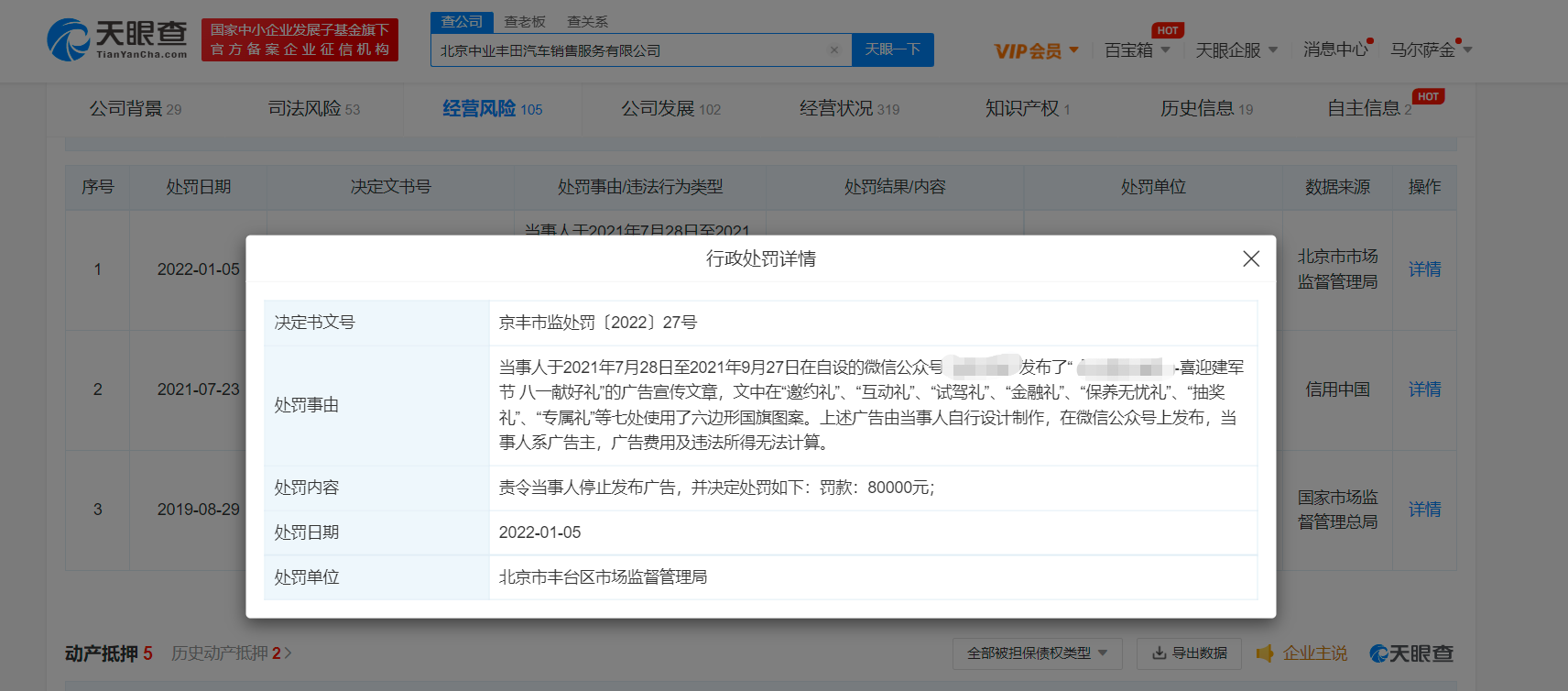
Task: Click dialog penalty date 2022-01-05
Action: 539,532
